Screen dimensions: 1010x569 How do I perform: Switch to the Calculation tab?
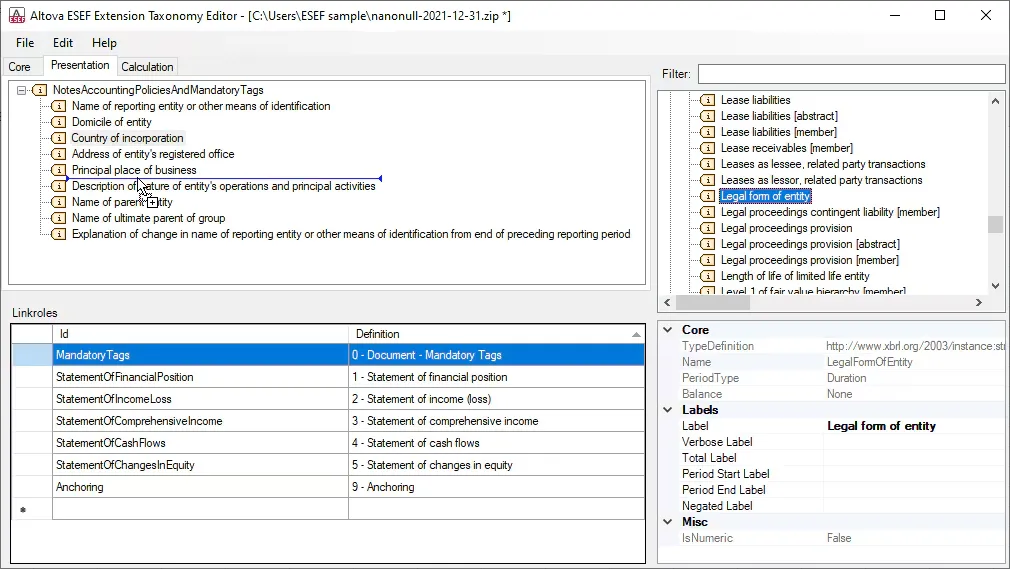(147, 67)
